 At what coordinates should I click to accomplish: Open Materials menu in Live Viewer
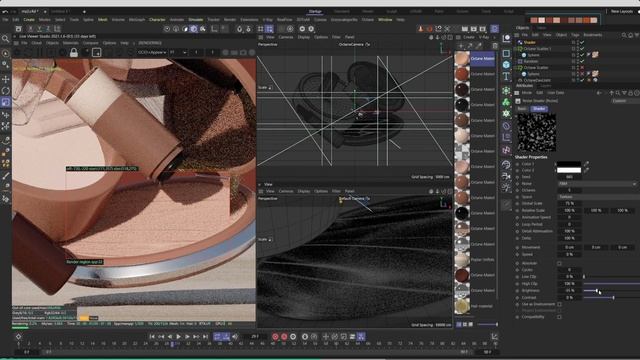[x=70, y=43]
